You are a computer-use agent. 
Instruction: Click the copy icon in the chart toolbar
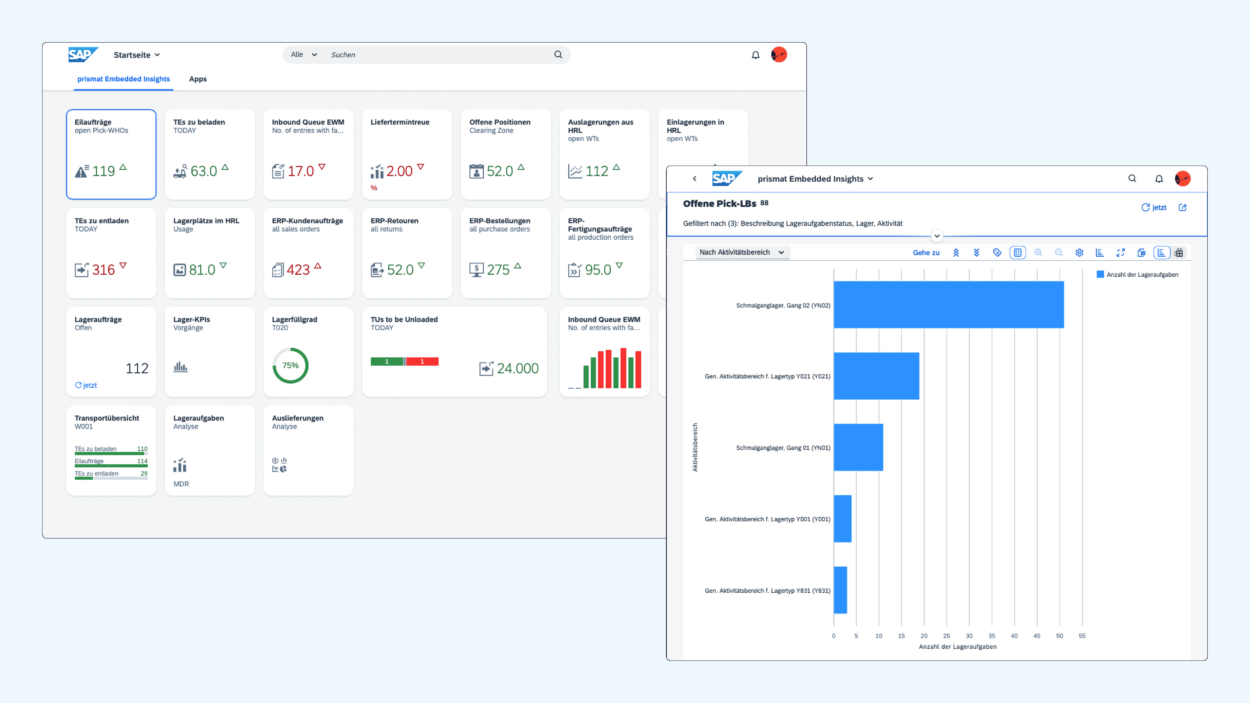tap(1141, 252)
